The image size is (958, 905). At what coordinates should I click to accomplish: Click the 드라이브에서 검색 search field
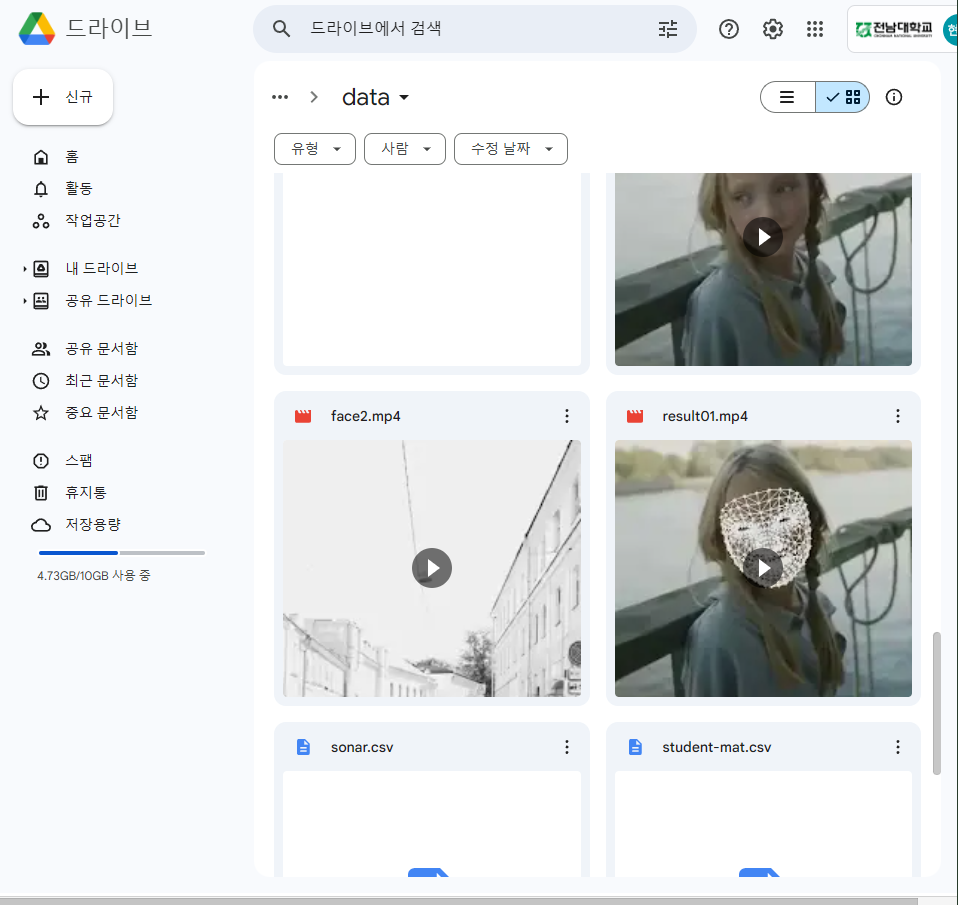pyautogui.click(x=475, y=29)
